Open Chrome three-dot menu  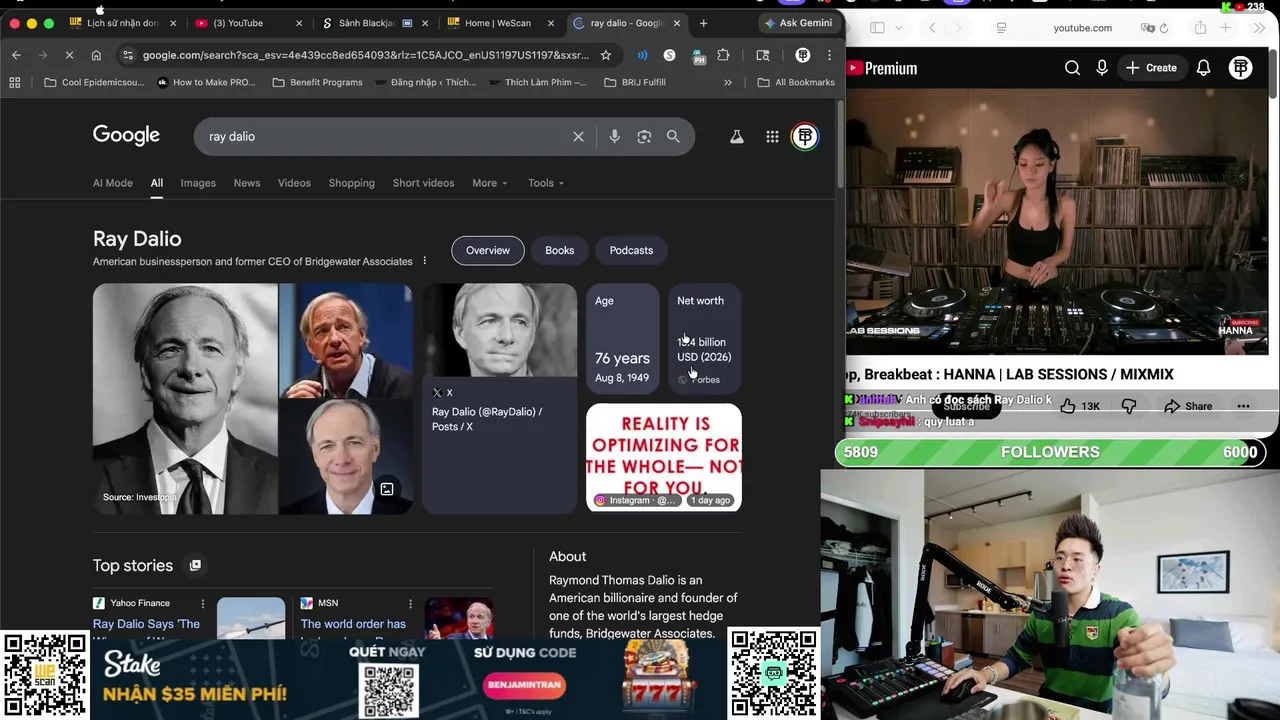pyautogui.click(x=829, y=55)
